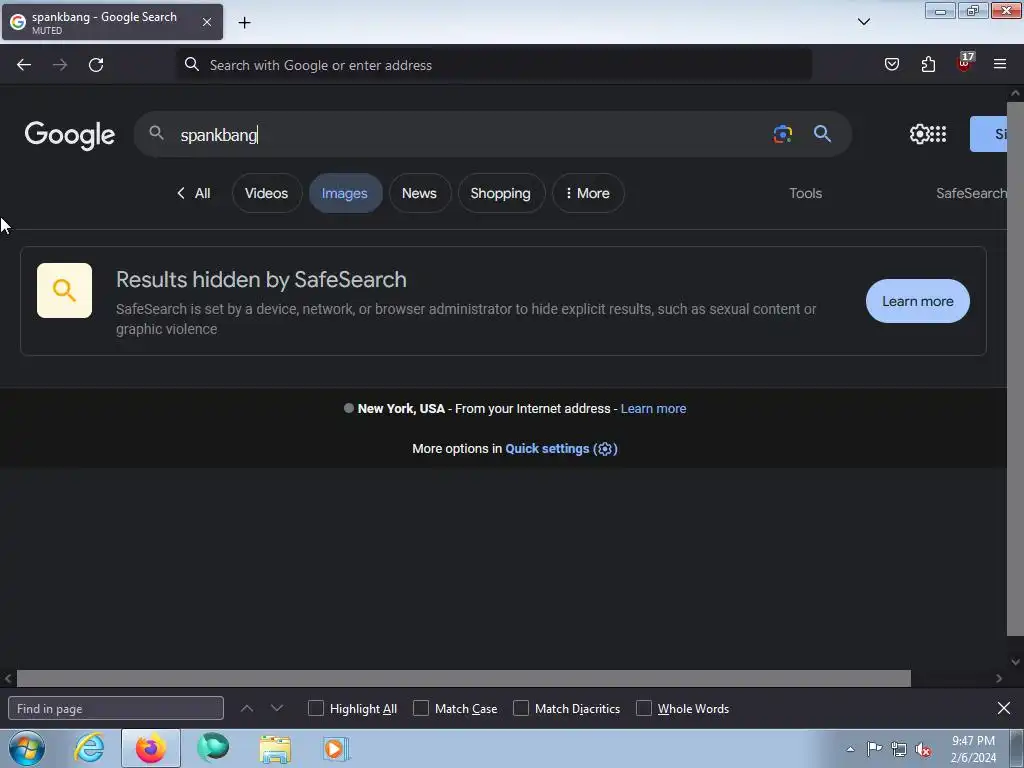Click the forward navigation arrow
The width and height of the screenshot is (1024, 768).
(60, 65)
